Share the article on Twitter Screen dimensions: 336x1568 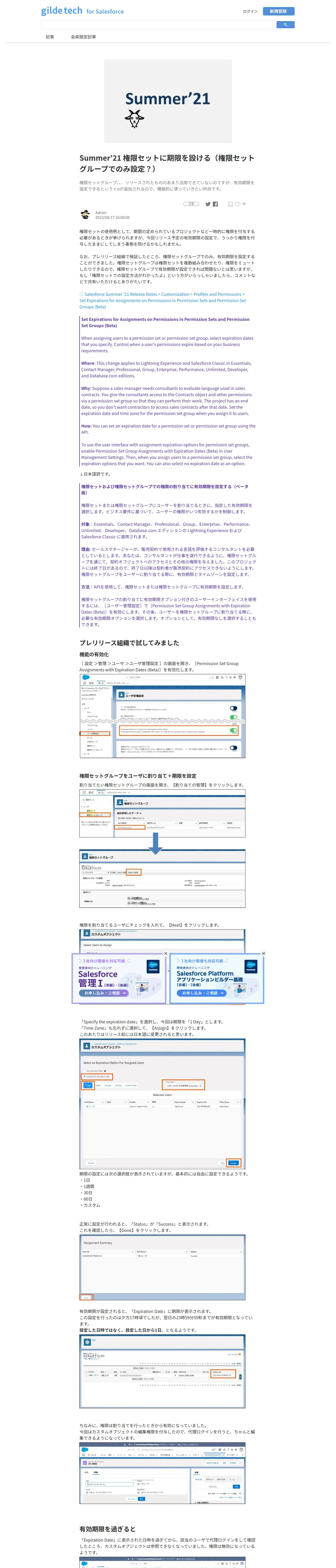[208, 204]
